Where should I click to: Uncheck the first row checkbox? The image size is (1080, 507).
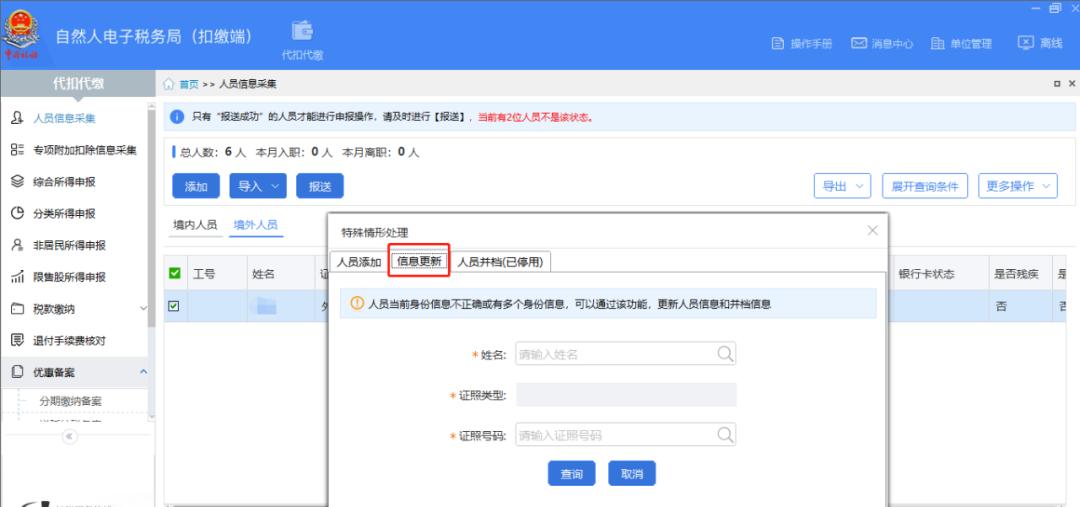coord(173,306)
